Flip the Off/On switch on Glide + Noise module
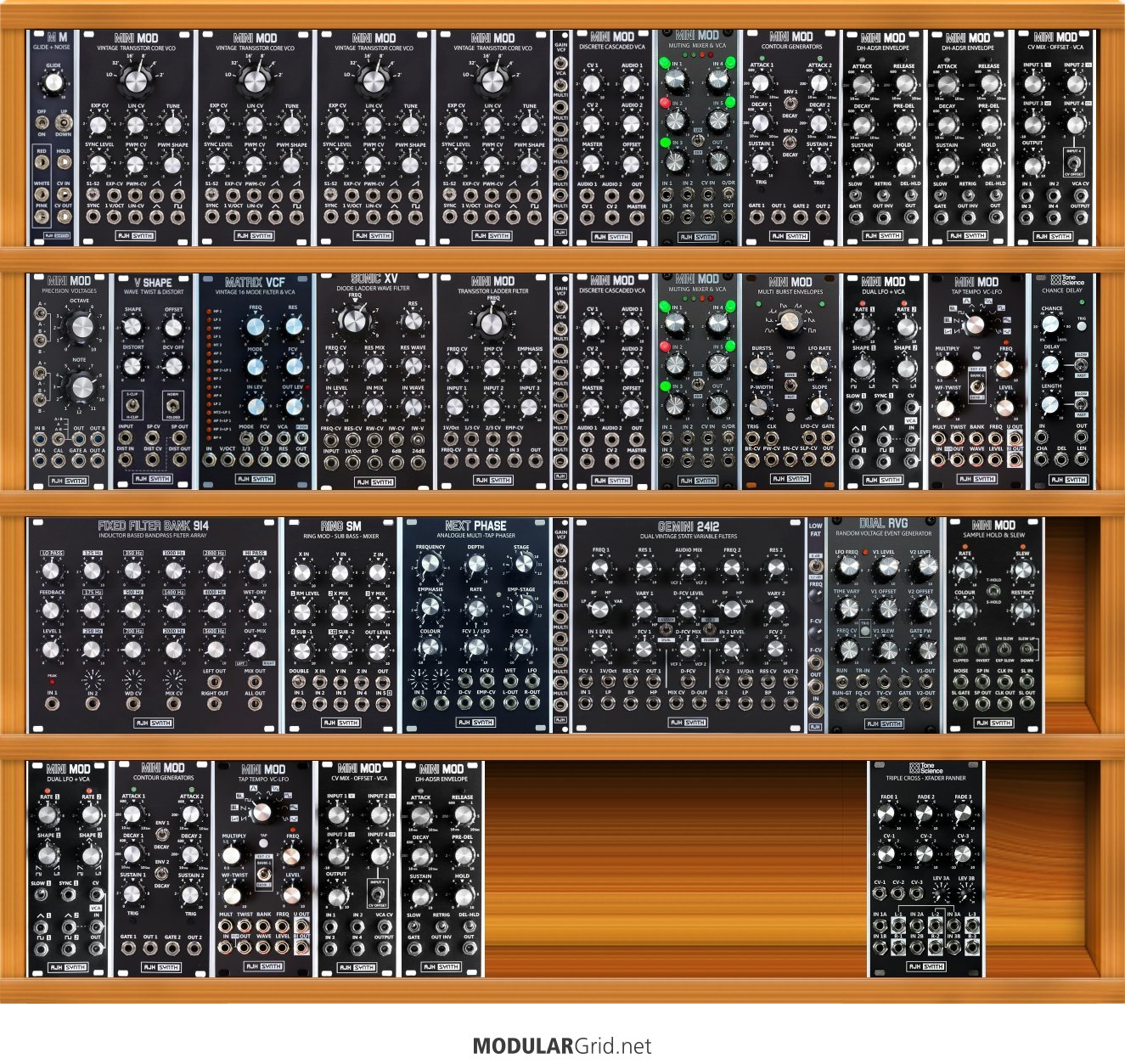This screenshot has height=1064, width=1125. (42, 123)
